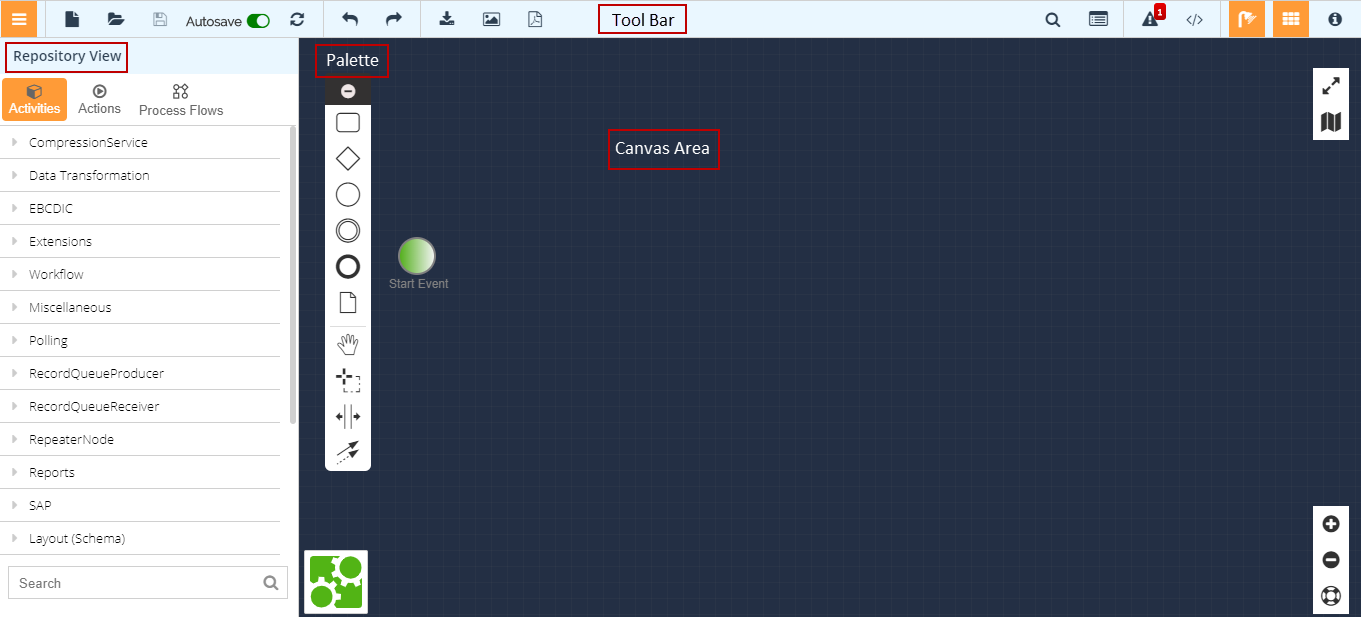The width and height of the screenshot is (1361, 617).
Task: Select the diamond gateway shape in the palette
Action: point(348,159)
